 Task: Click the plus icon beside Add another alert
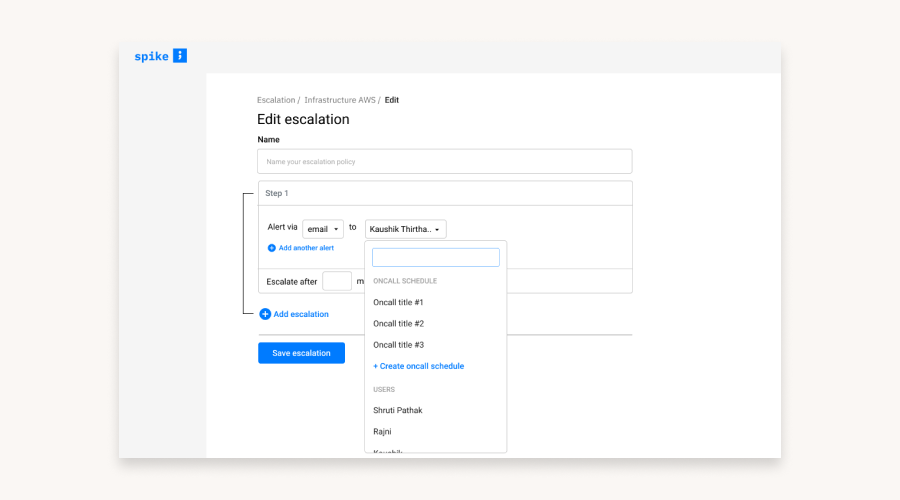click(x=272, y=248)
